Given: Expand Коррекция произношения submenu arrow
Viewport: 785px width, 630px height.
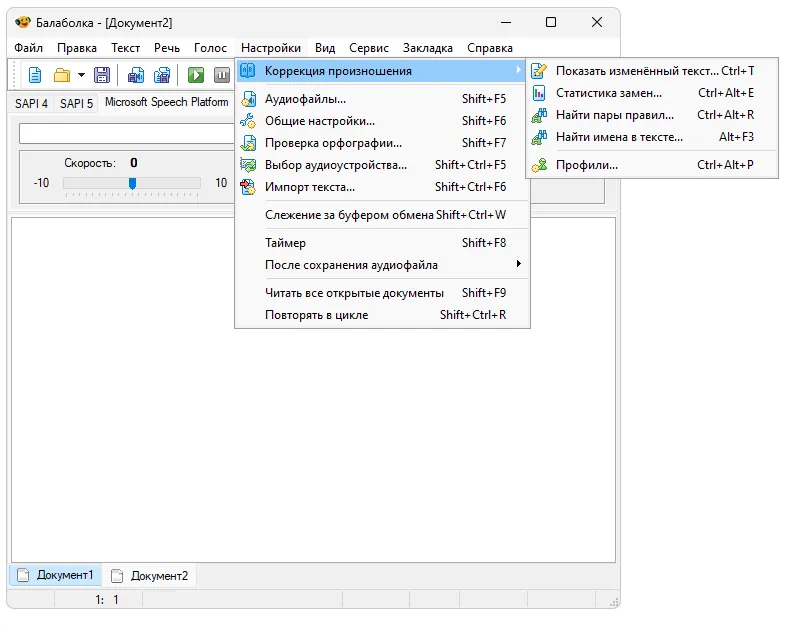Looking at the screenshot, I should pyautogui.click(x=519, y=71).
